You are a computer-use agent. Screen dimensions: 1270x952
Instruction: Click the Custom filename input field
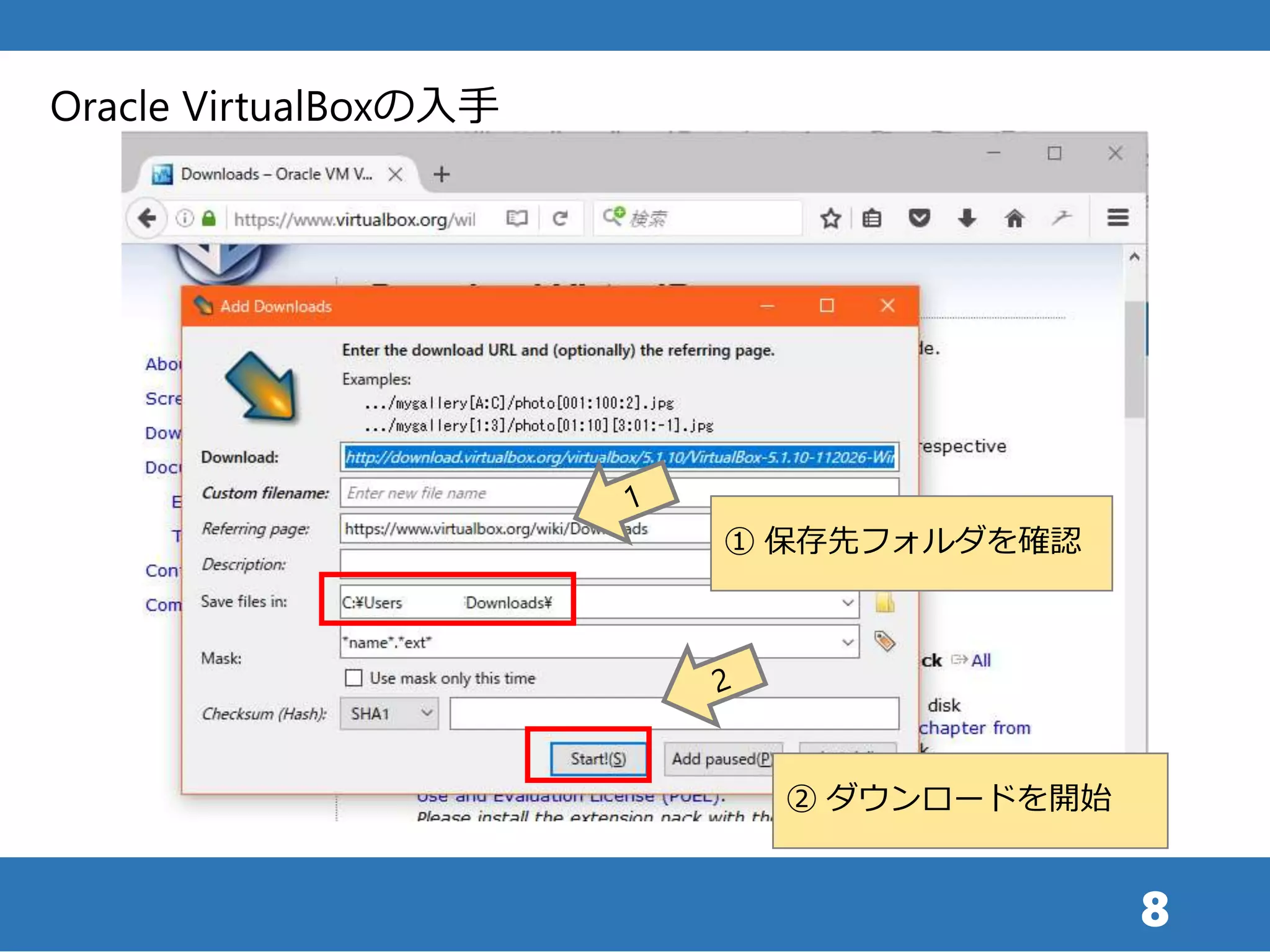(619, 493)
